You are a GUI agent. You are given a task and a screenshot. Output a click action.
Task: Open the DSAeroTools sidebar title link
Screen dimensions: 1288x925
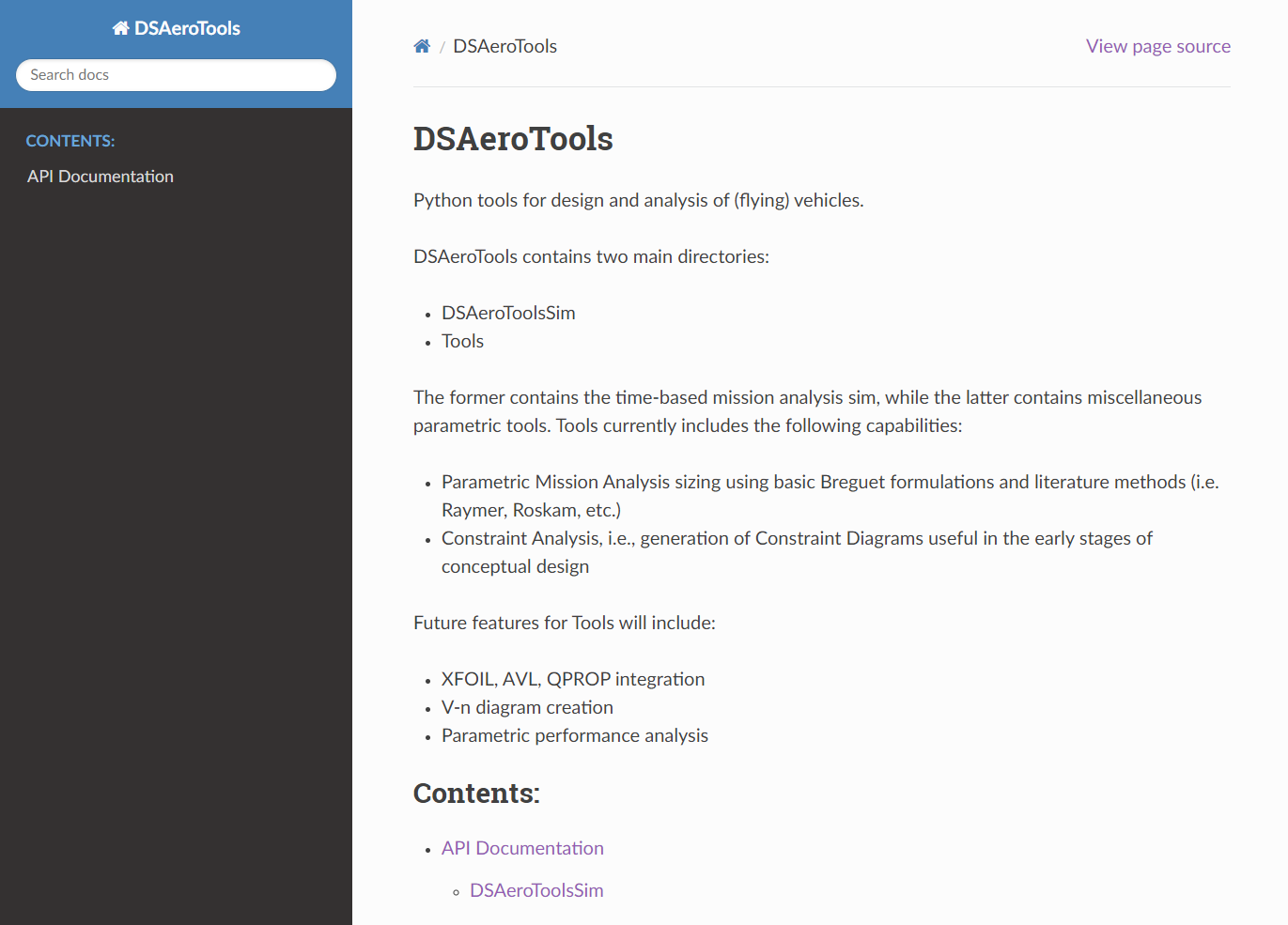pos(187,28)
